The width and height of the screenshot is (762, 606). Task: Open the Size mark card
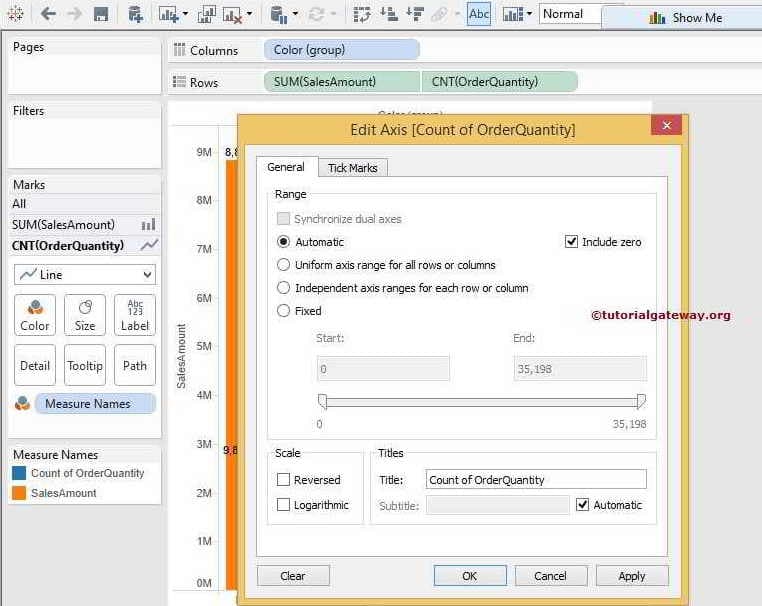85,315
